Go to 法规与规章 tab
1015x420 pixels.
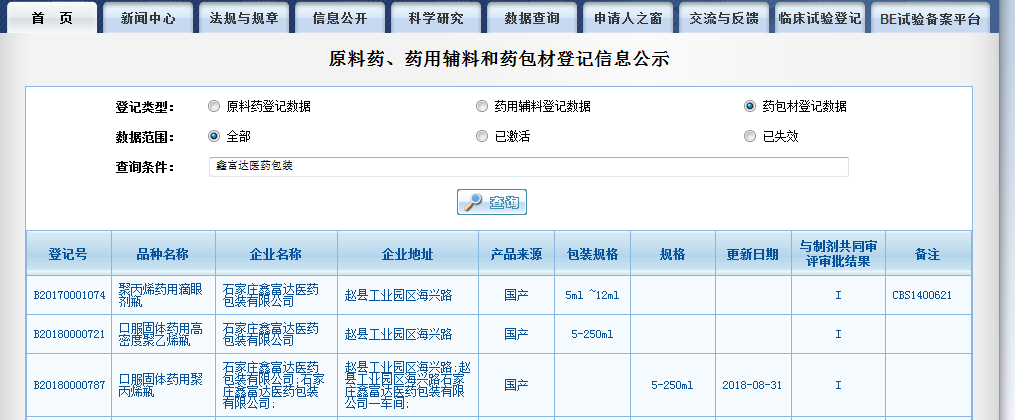244,19
